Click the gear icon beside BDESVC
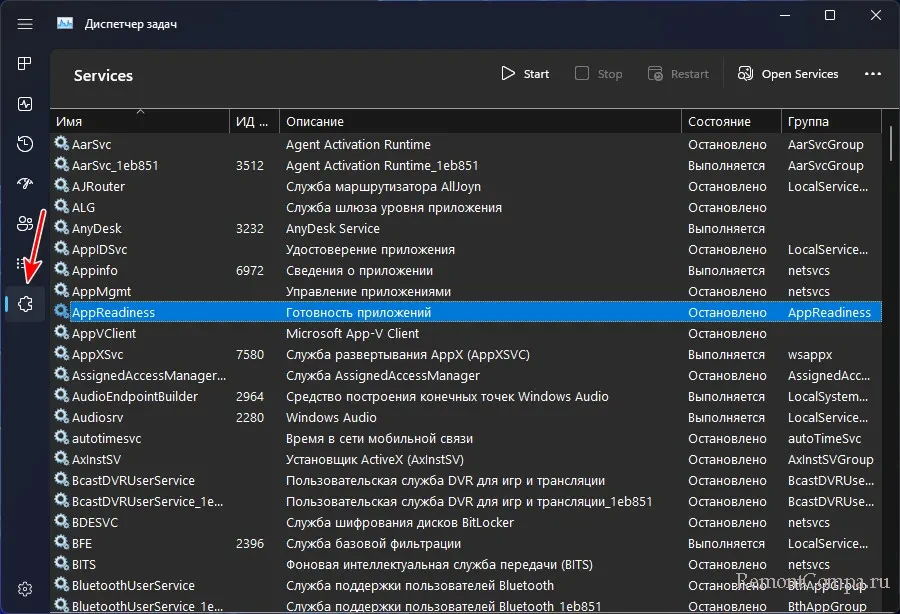 [x=61, y=521]
